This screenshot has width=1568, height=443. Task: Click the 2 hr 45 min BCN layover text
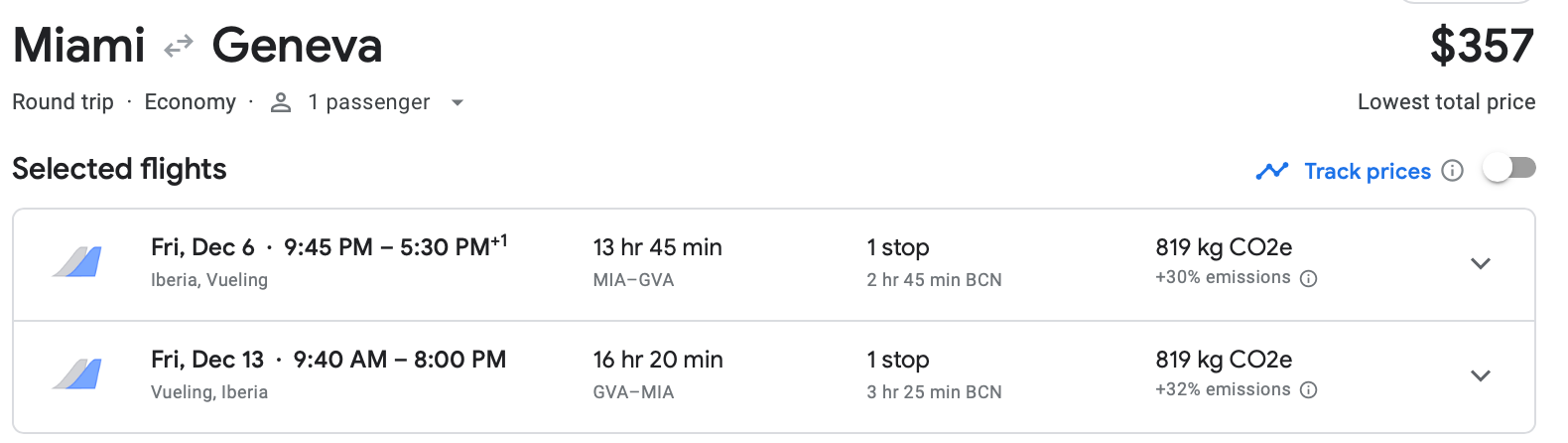(934, 280)
